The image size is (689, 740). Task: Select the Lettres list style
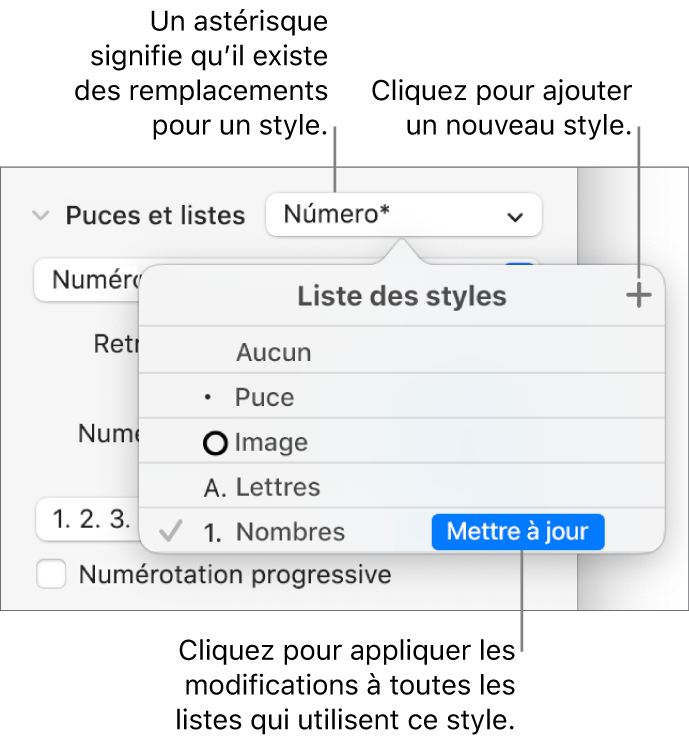(278, 488)
